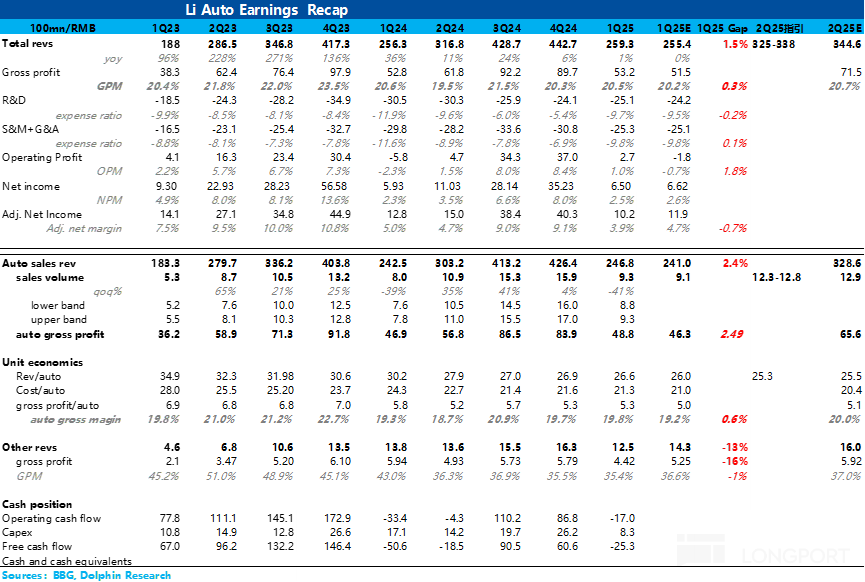Click the 2Q25E column header

pyautogui.click(x=845, y=28)
